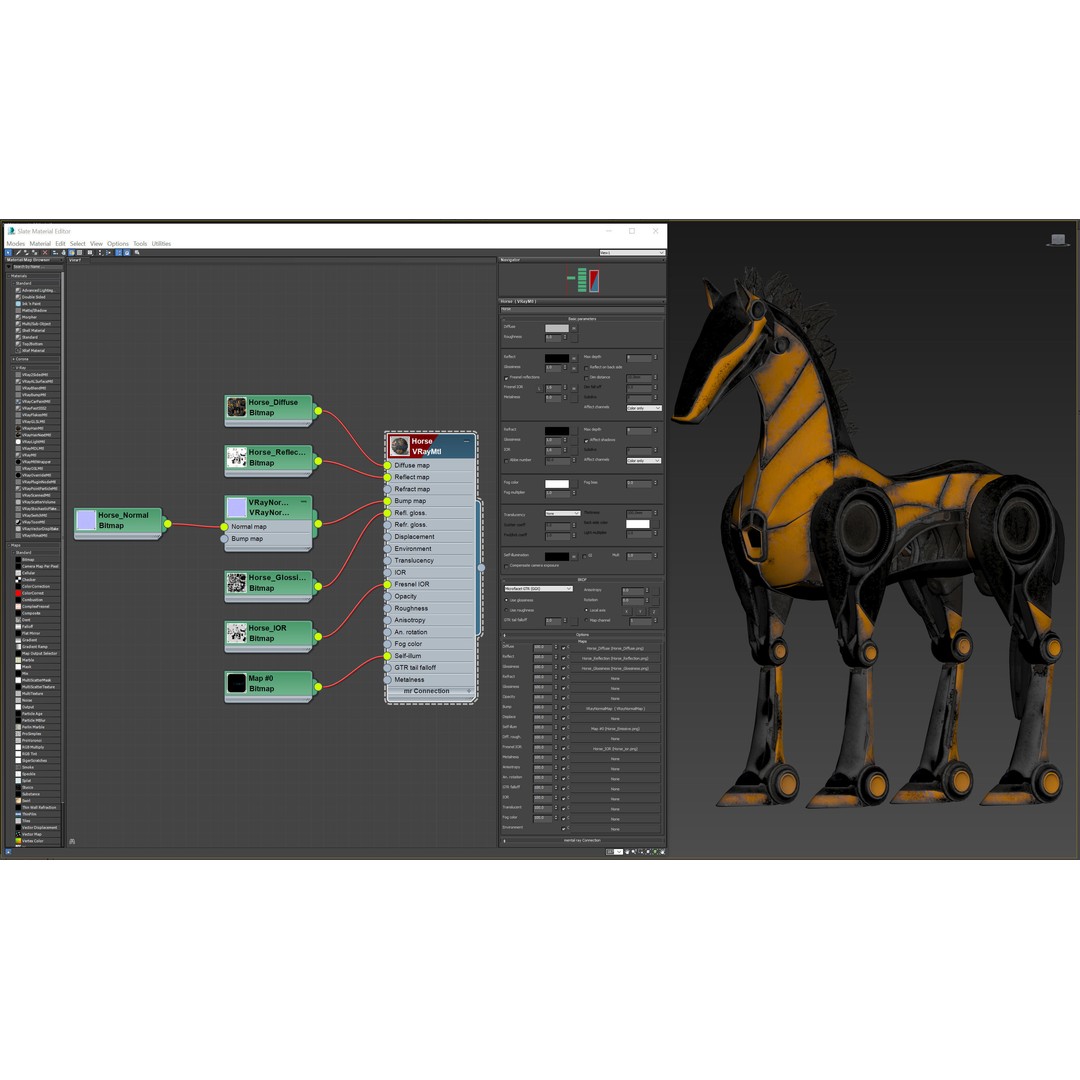Collapse the VRayNormalMap node with minus

pyautogui.click(x=304, y=501)
